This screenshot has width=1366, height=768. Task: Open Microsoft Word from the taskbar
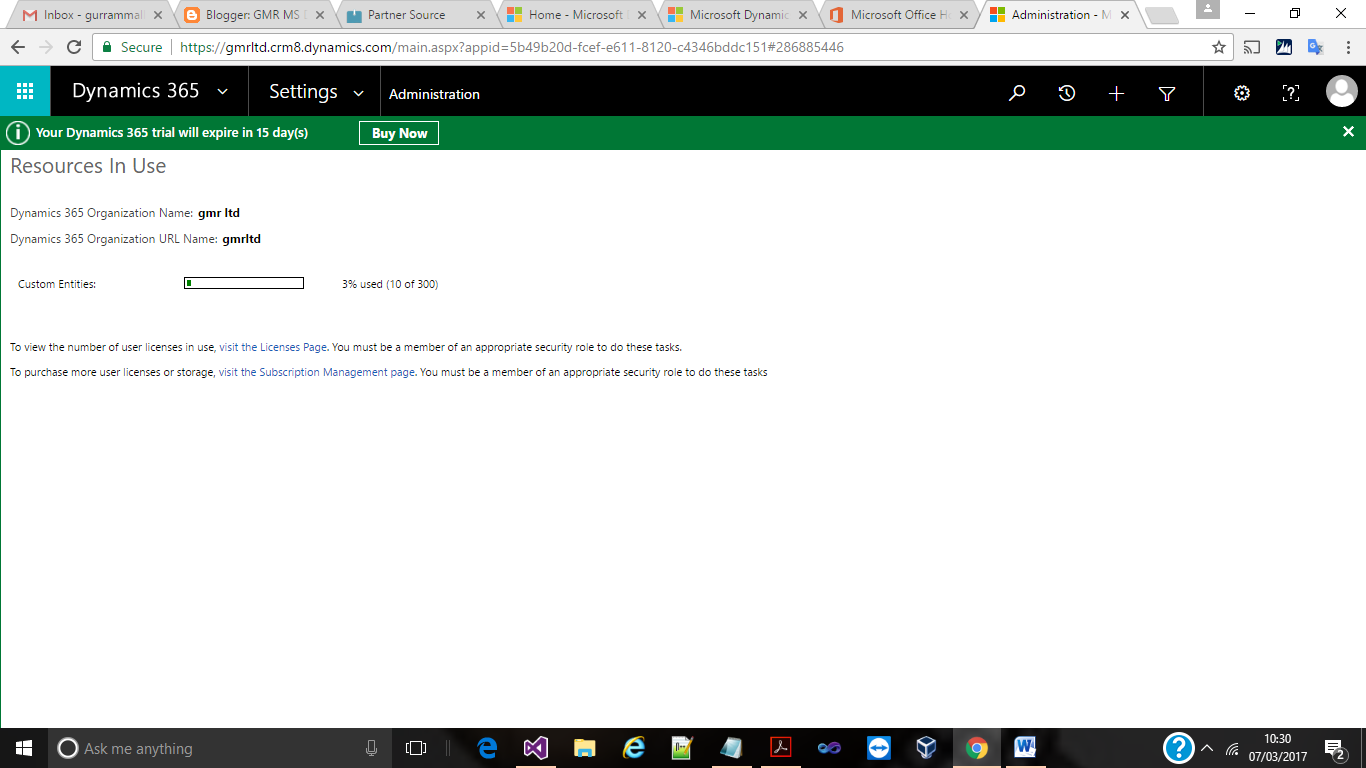pyautogui.click(x=1025, y=748)
